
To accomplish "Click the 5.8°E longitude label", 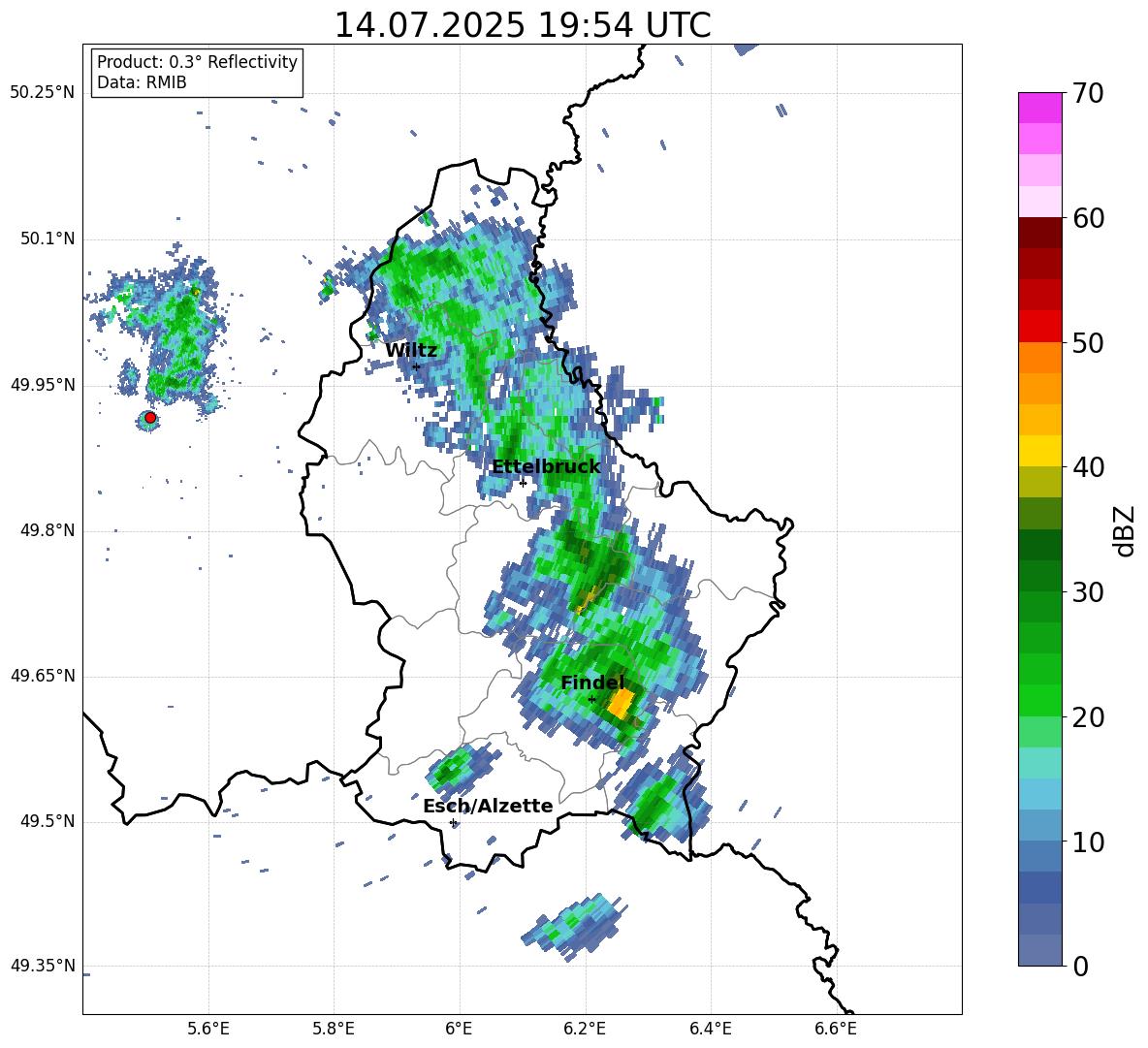I will (334, 1029).
